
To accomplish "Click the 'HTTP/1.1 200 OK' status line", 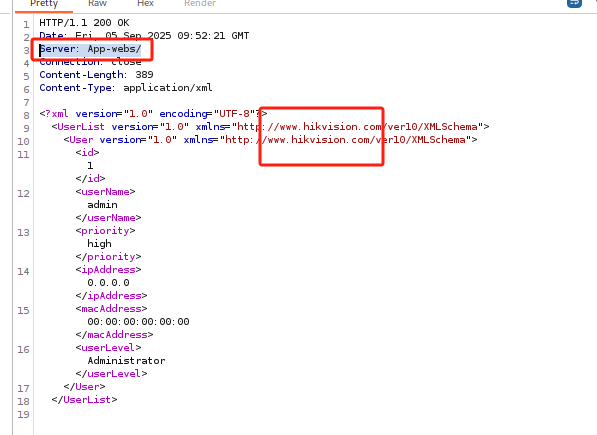I will pyautogui.click(x=84, y=23).
